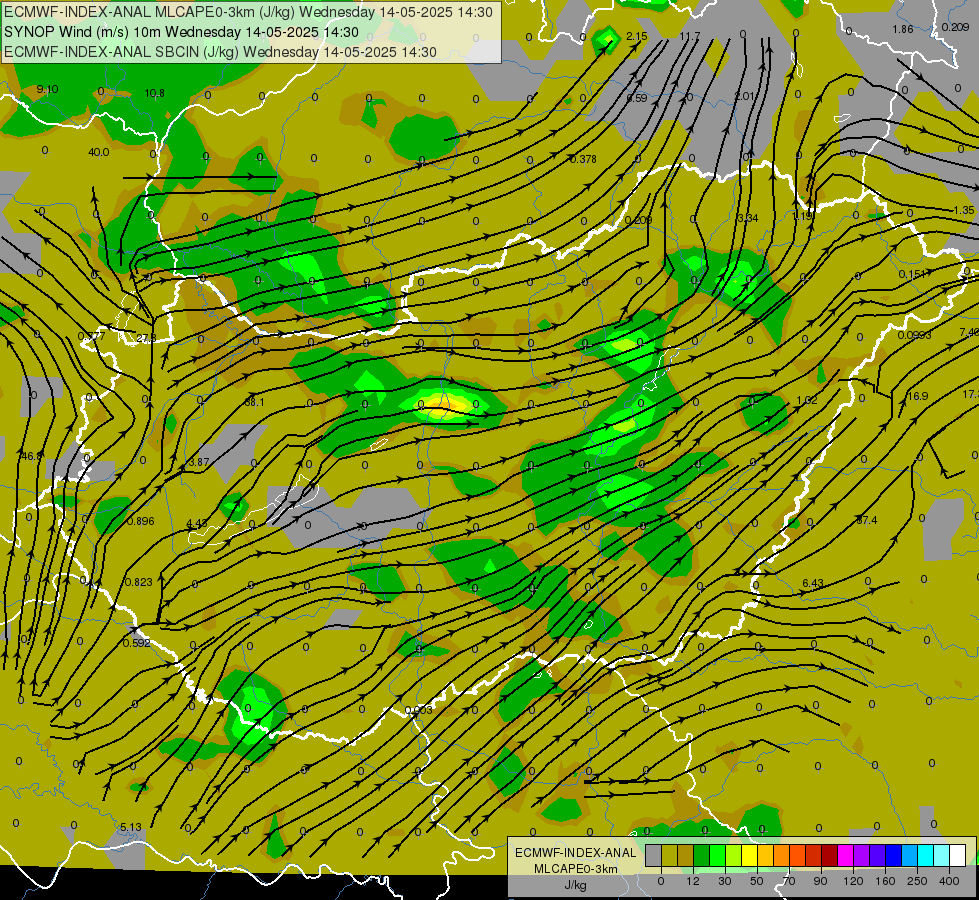
Task: Click the ECMWF-INDEX-ANAL SBCIN title line
Action: [220, 52]
